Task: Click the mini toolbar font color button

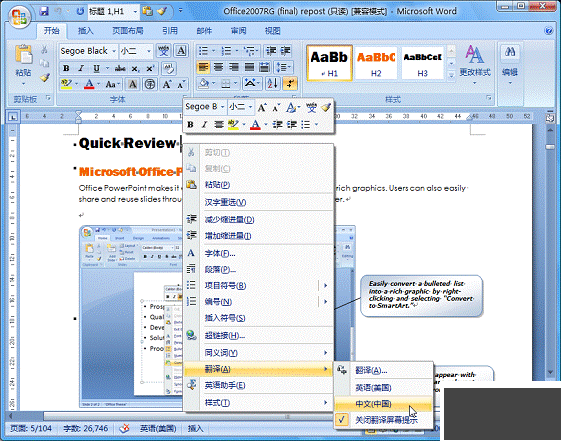Action: coord(255,124)
